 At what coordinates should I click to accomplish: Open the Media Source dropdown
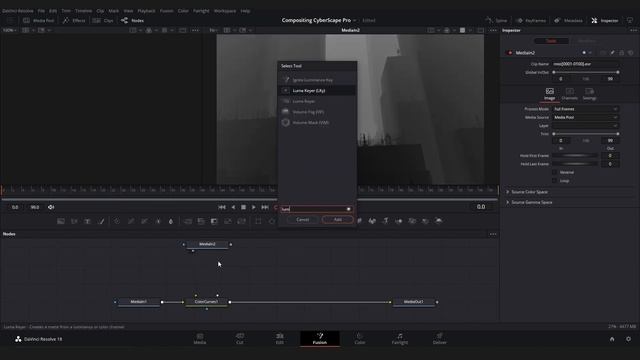click(x=585, y=117)
